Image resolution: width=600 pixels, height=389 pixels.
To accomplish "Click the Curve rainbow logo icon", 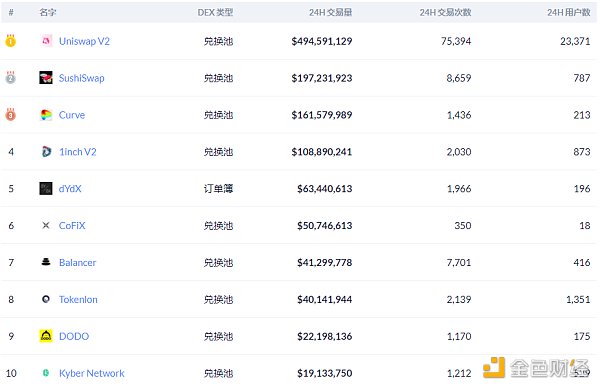I will (46, 115).
